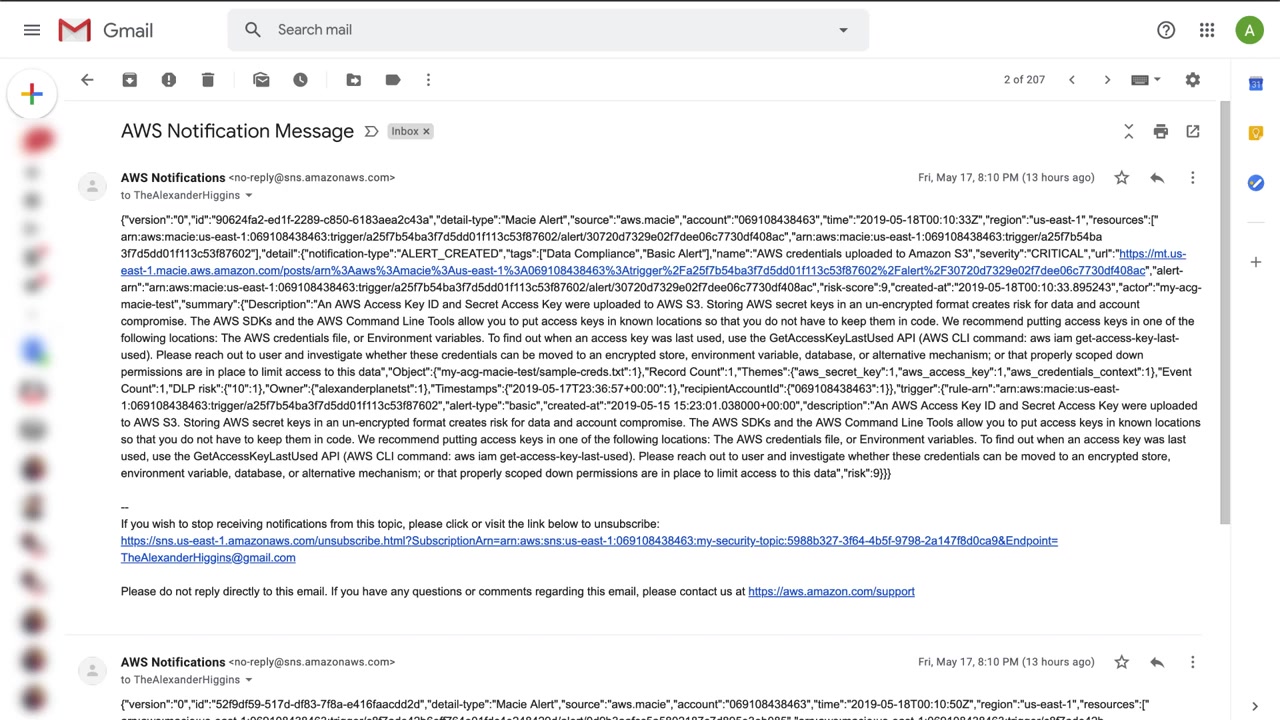This screenshot has height=720, width=1280.
Task: Open the conversation in a new window
Action: point(1193,131)
